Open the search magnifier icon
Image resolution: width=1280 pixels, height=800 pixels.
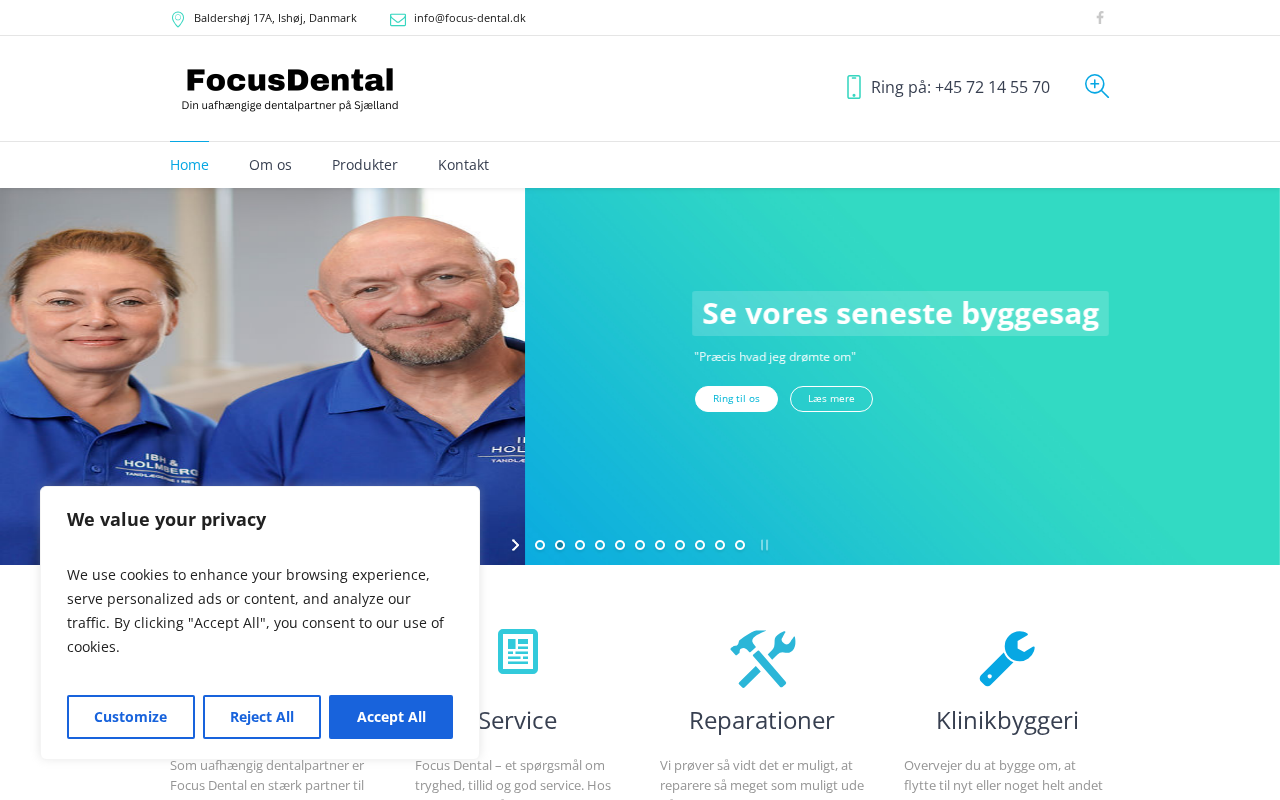point(1097,86)
